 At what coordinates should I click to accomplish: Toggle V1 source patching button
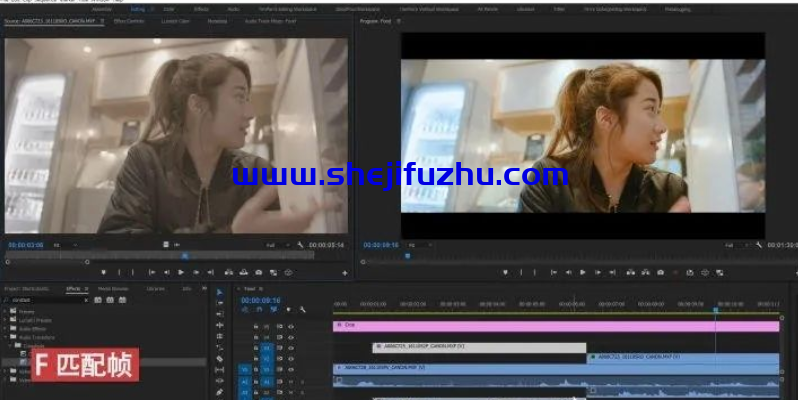pyautogui.click(x=244, y=370)
